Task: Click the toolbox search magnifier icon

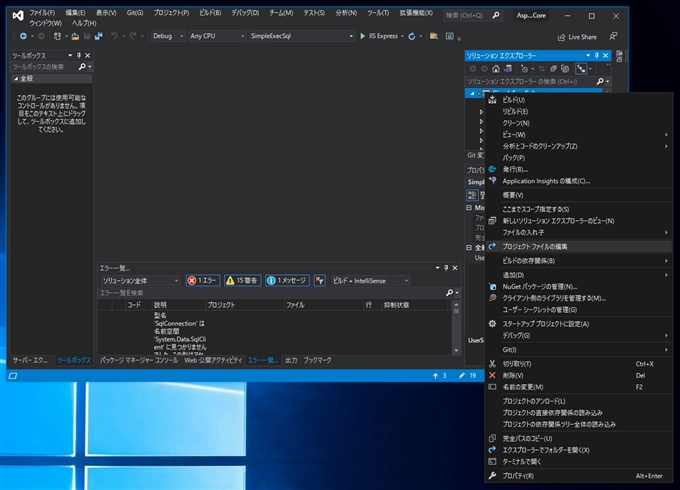Action: [x=82, y=67]
